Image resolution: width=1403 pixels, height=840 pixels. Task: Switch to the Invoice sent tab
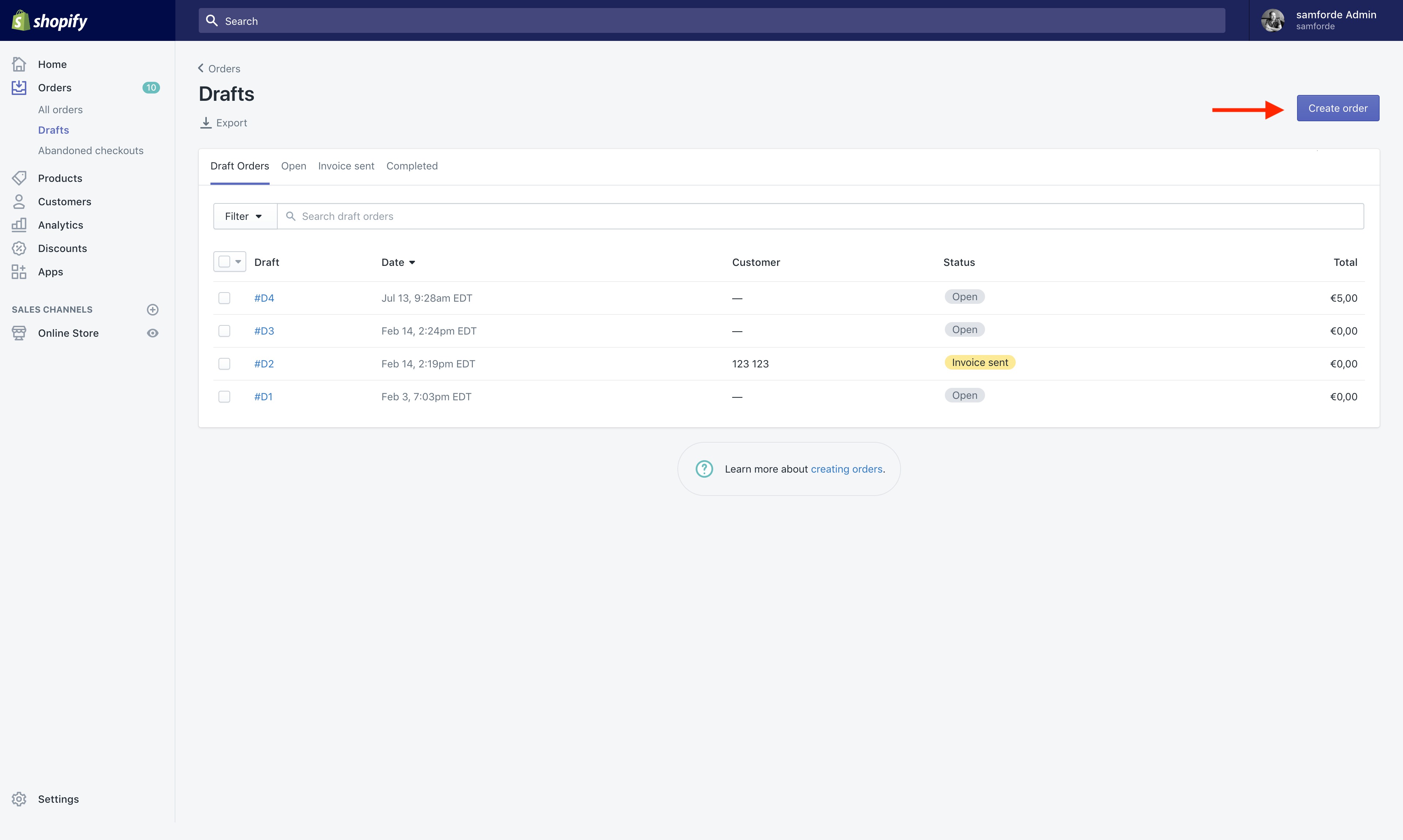(346, 166)
